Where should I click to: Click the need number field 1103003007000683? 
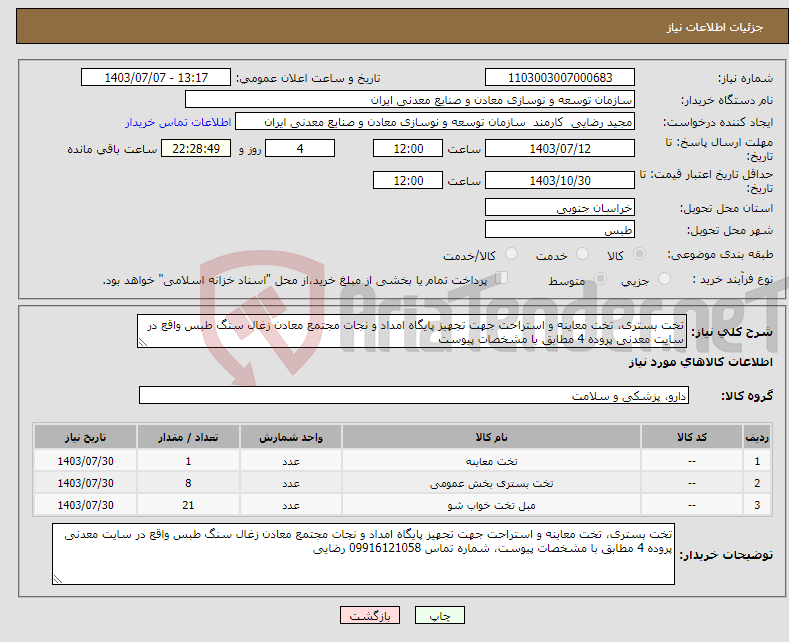pos(560,77)
